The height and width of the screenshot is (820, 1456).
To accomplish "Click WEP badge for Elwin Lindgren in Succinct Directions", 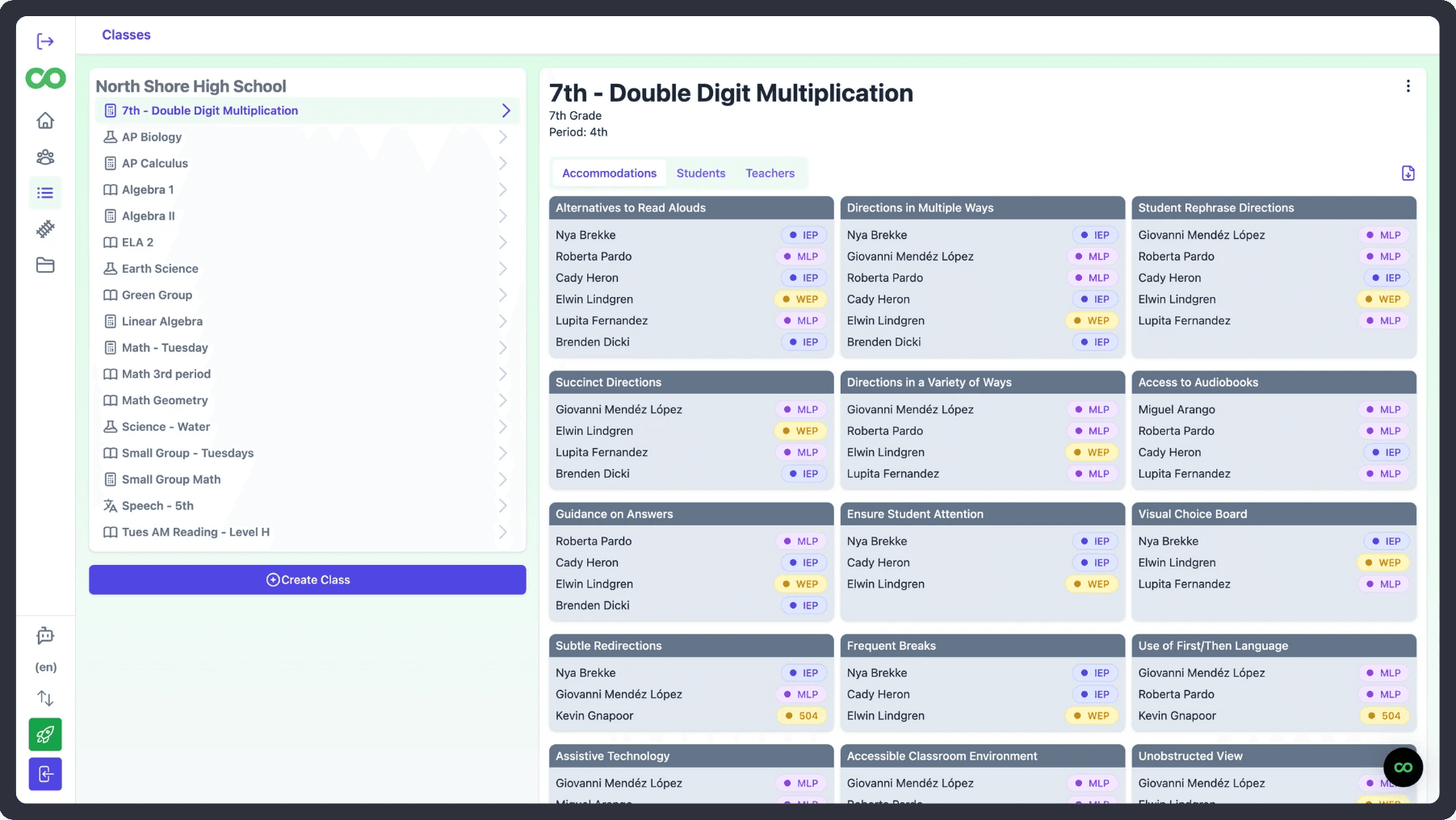I will coord(800,431).
